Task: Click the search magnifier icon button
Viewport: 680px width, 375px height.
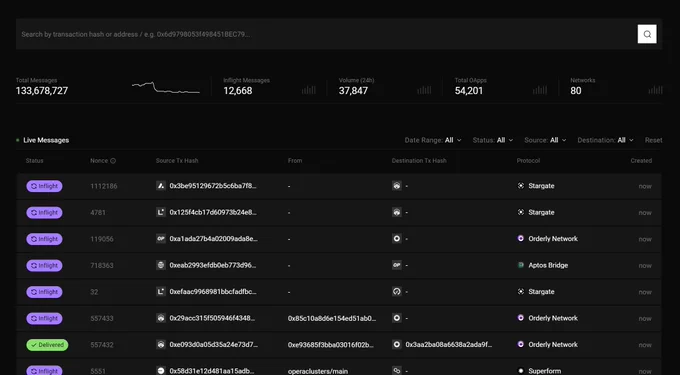Action: click(647, 34)
